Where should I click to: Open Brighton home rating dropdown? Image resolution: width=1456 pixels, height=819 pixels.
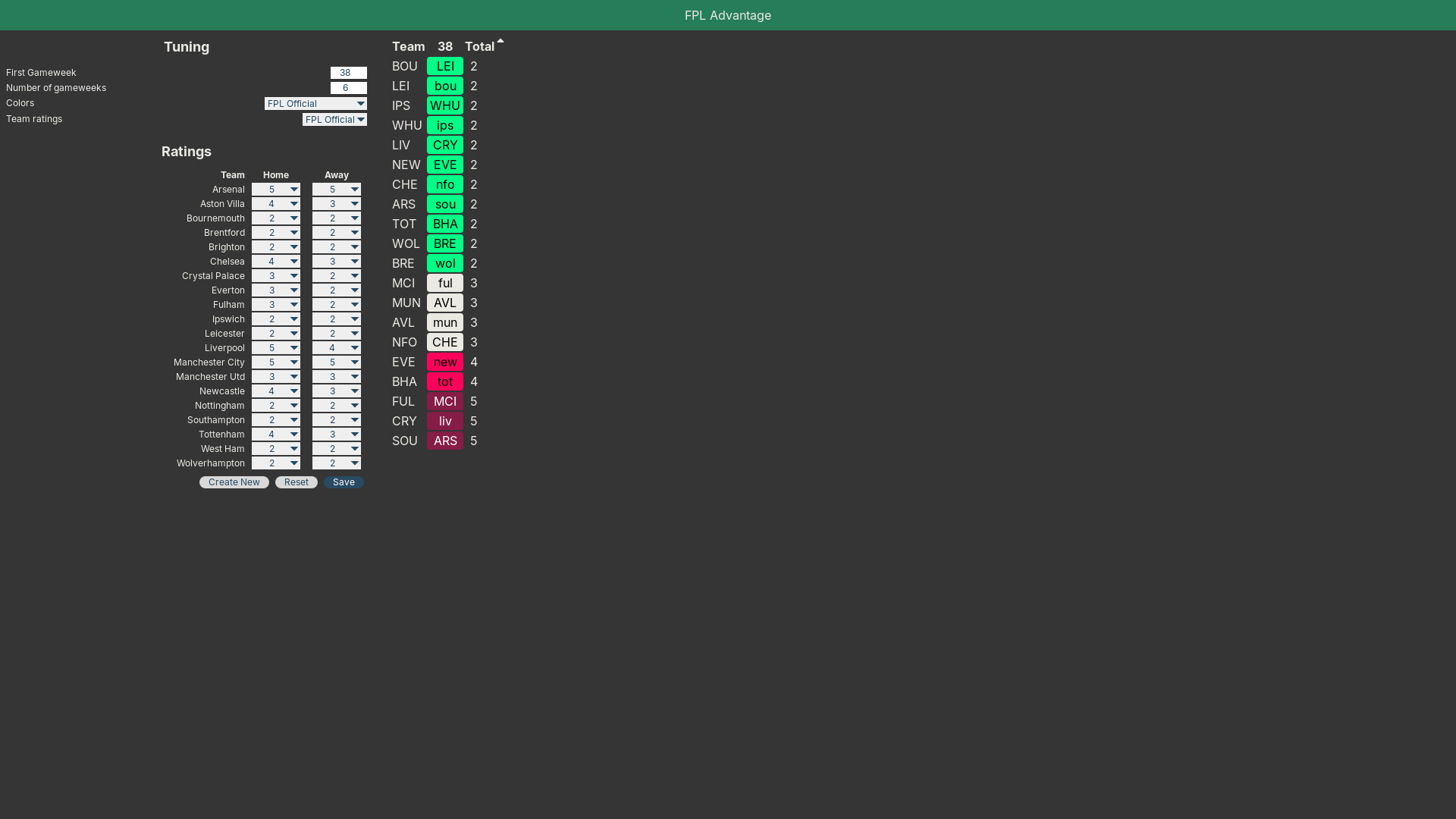pyautogui.click(x=276, y=247)
